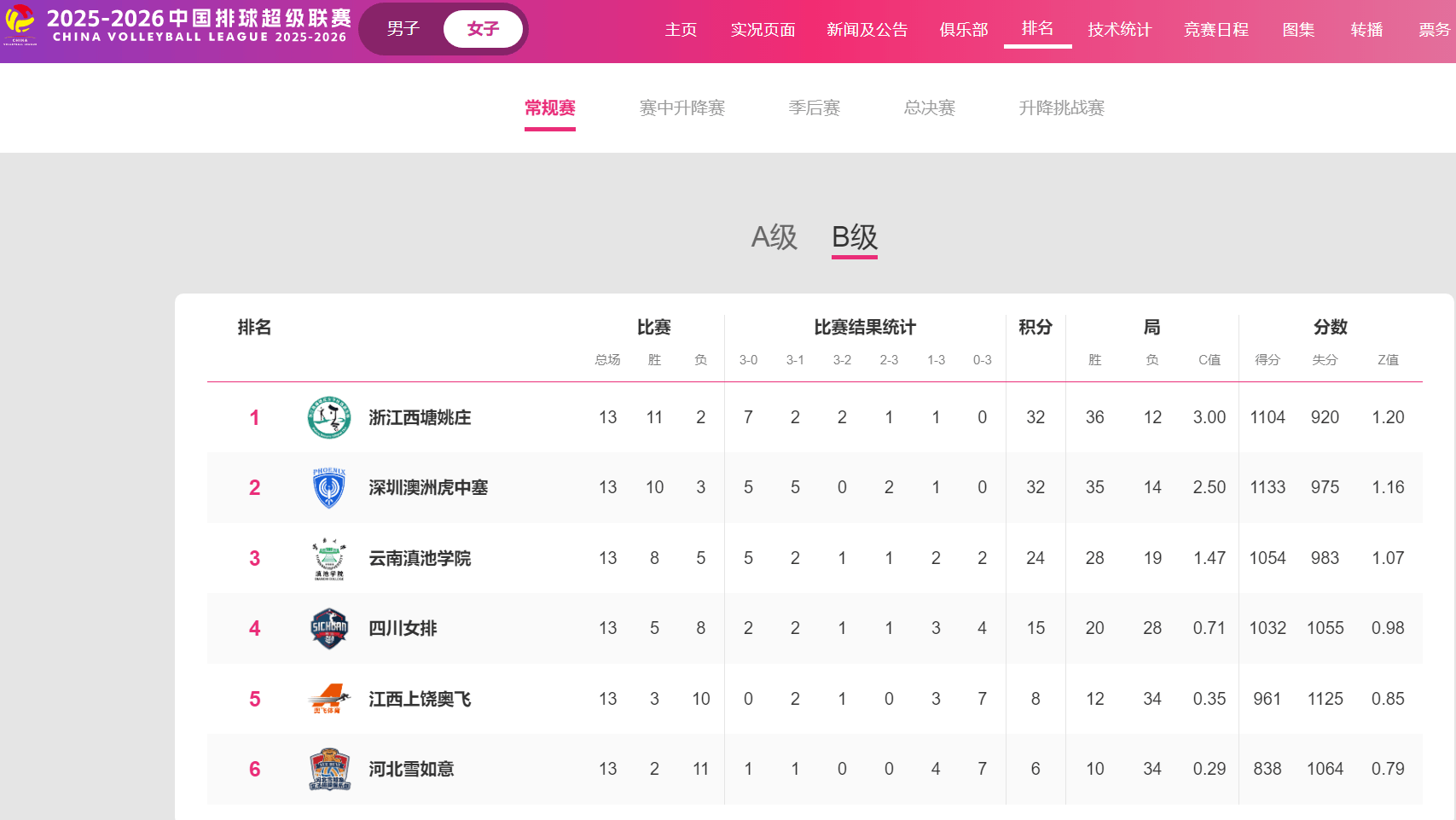Click the Sichuan women's volleyball logo

pyautogui.click(x=329, y=629)
